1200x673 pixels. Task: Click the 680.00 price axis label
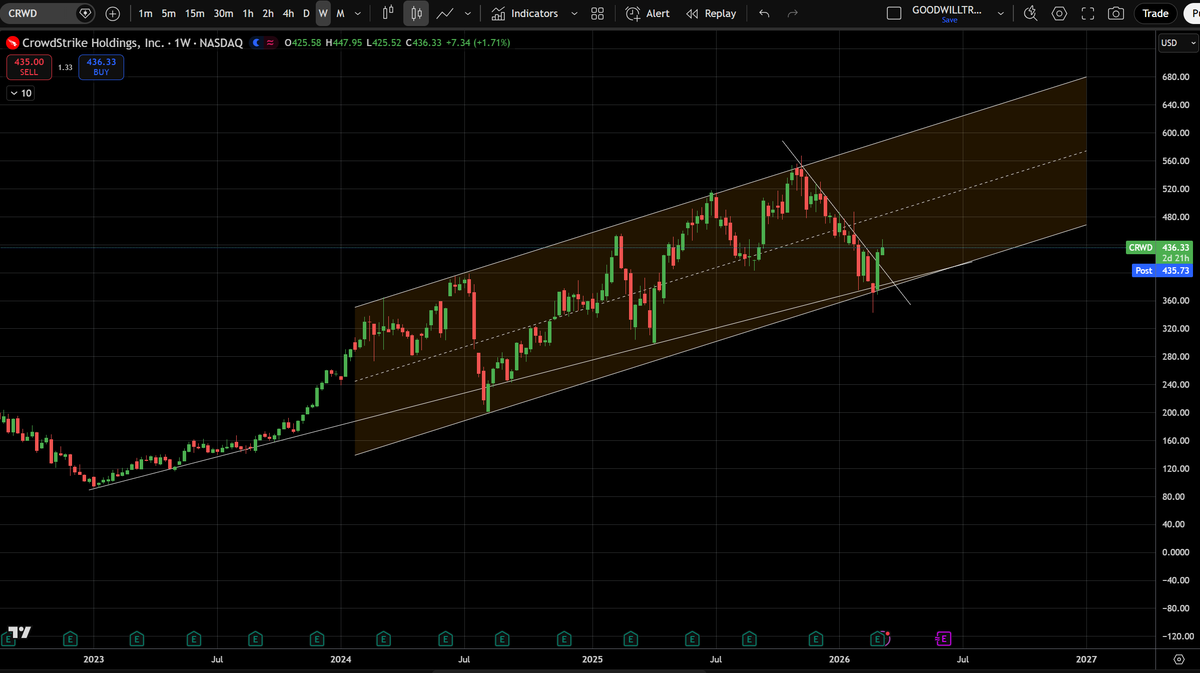click(x=1174, y=77)
